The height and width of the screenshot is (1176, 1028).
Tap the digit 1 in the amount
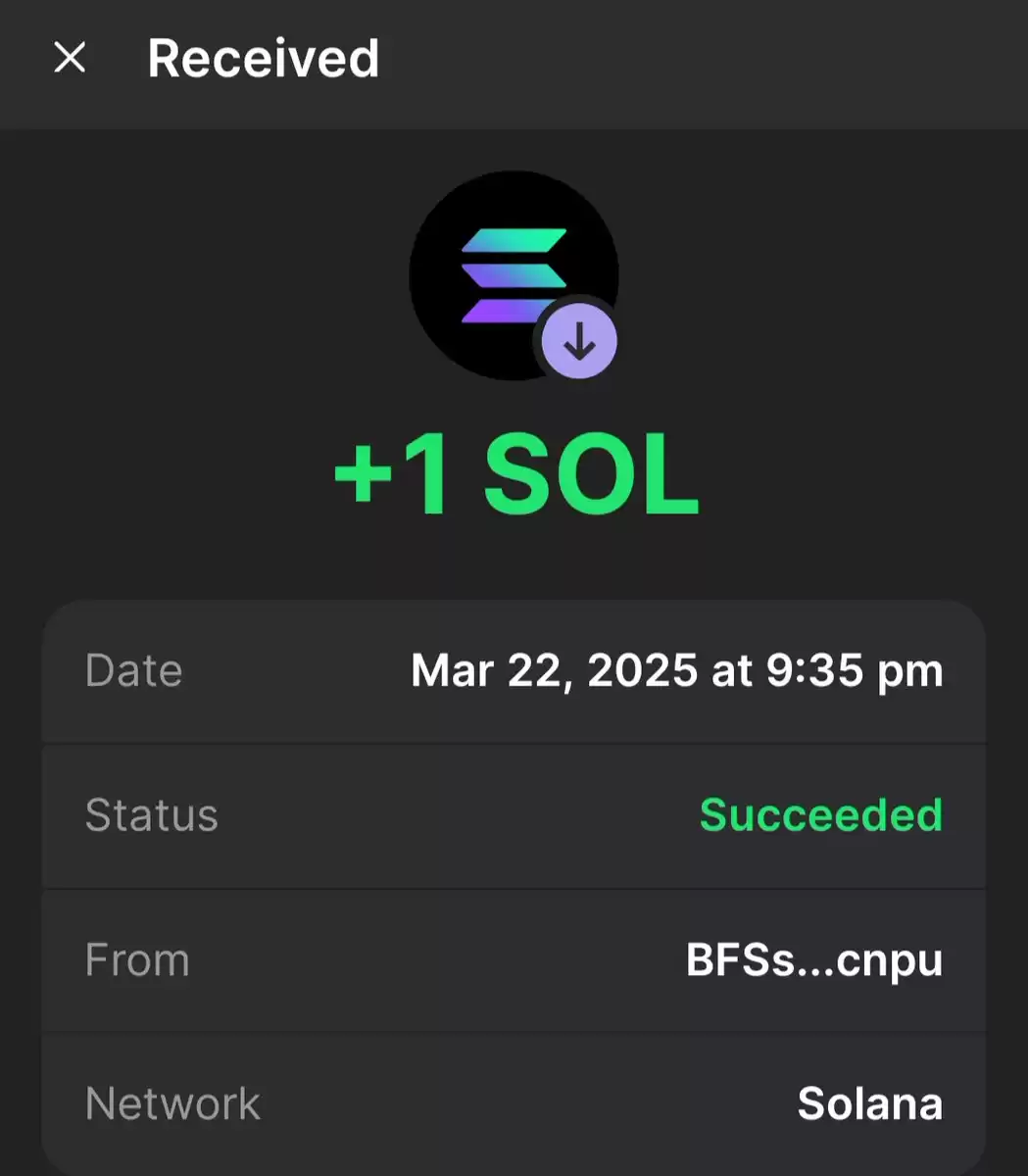tap(431, 477)
